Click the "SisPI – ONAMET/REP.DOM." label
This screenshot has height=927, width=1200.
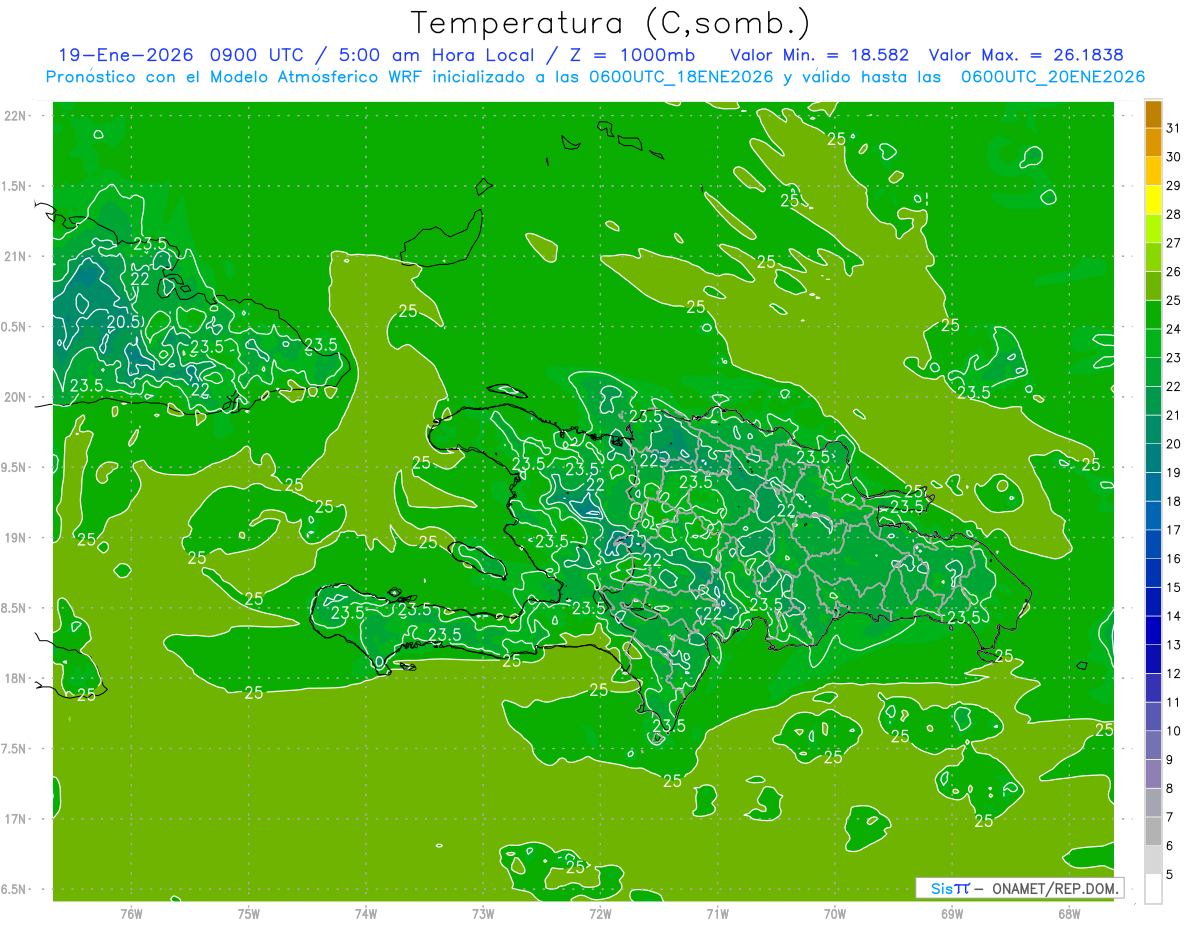[x=1020, y=888]
